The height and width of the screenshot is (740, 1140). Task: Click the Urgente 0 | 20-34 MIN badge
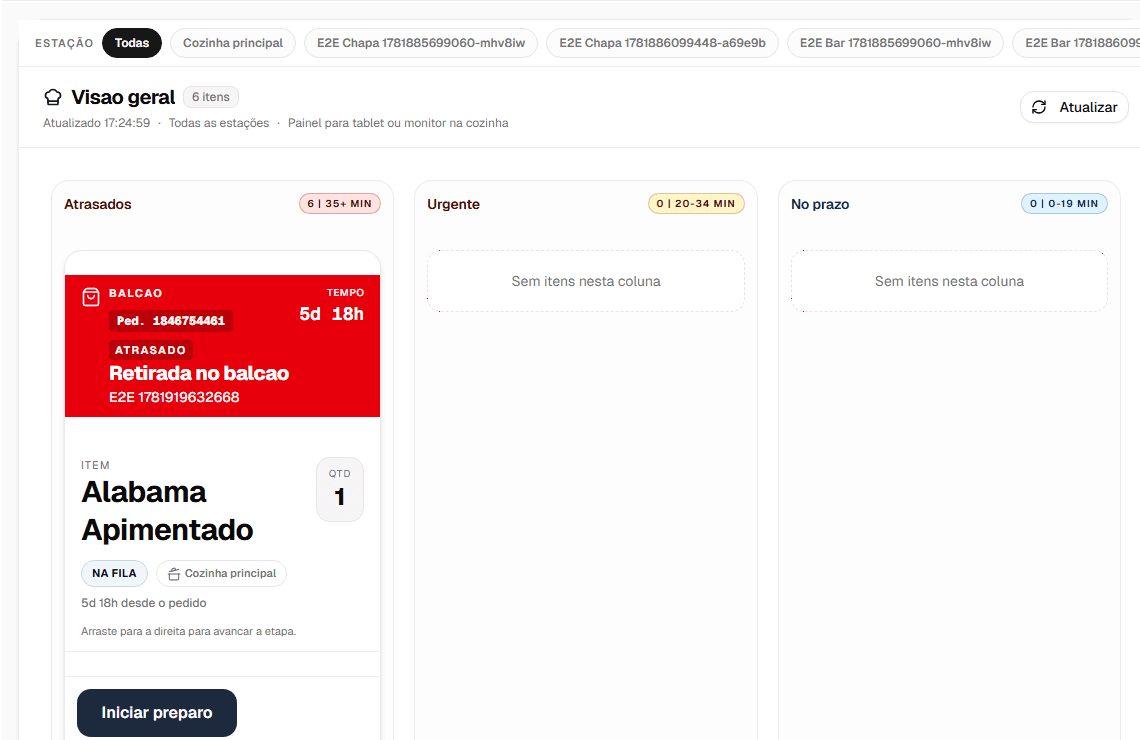[x=696, y=204]
